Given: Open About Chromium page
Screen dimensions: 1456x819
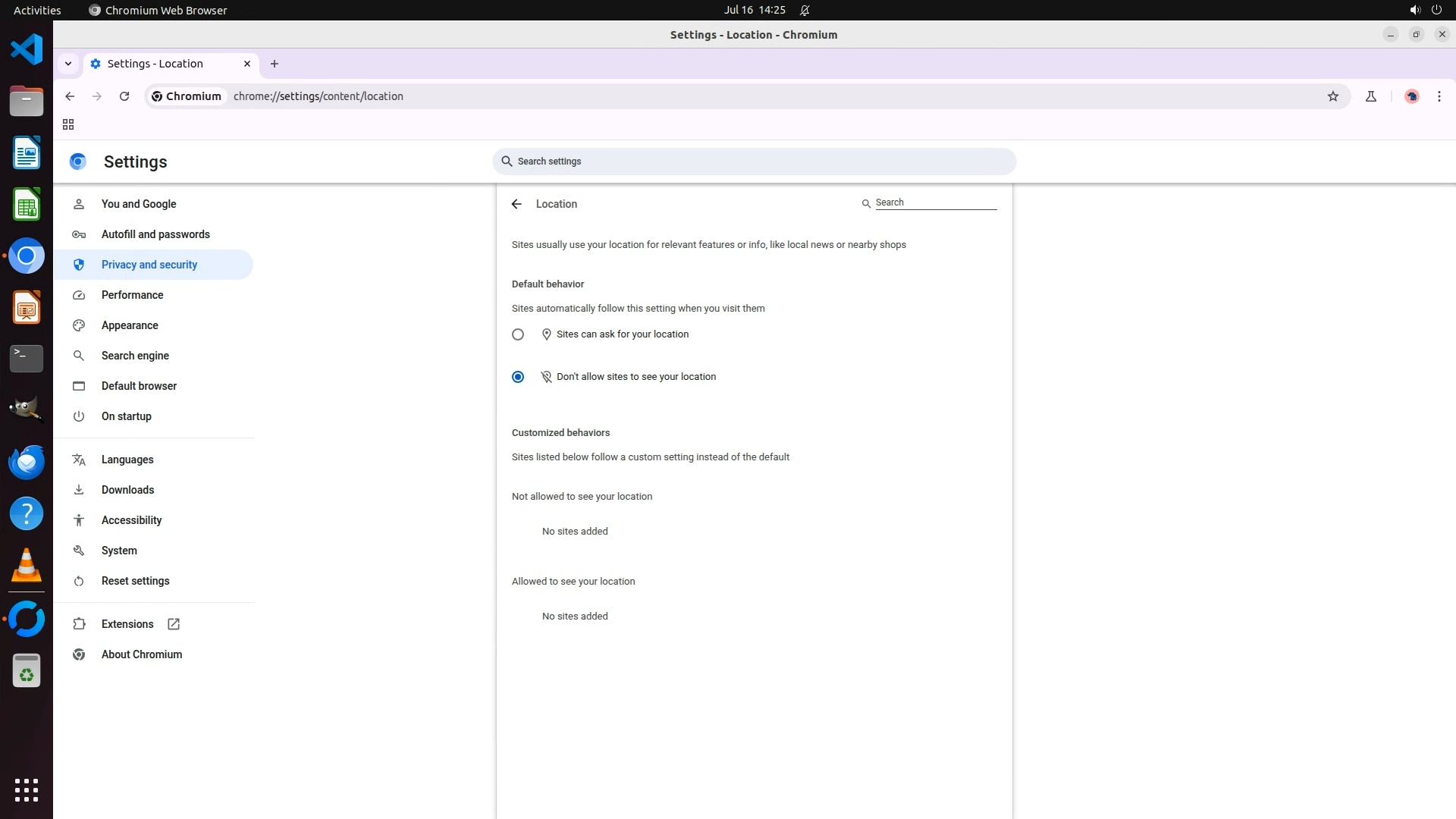Looking at the screenshot, I should coord(142,654).
